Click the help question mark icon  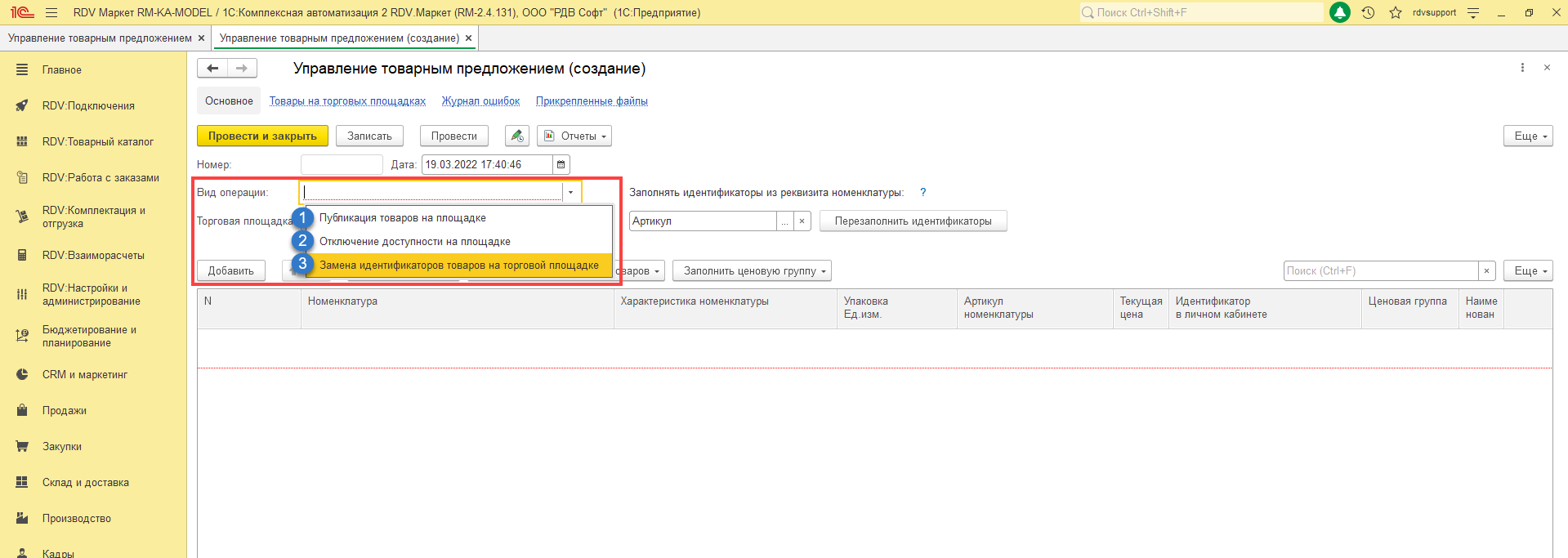(x=923, y=192)
